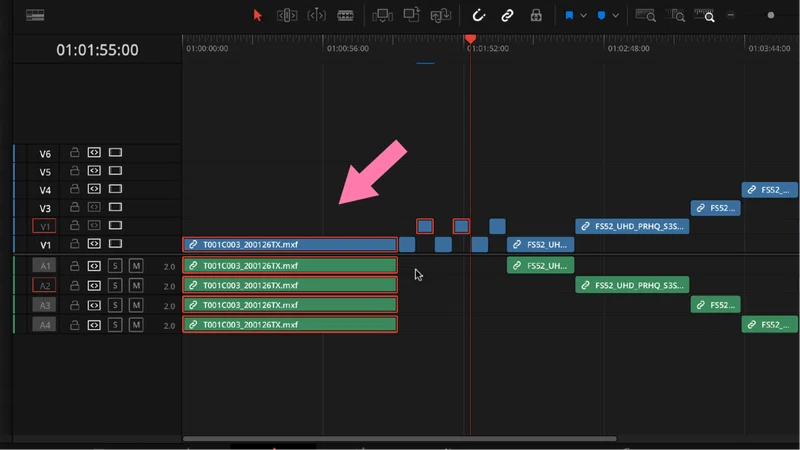
Task: Select T001C003_200126TX.mxf audio clip on A3
Action: (x=290, y=305)
